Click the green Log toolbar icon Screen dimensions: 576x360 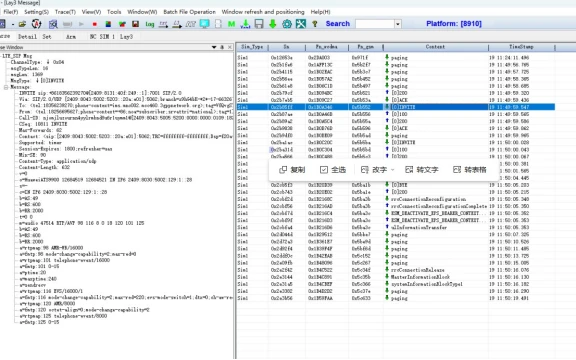pyautogui.click(x=150, y=24)
